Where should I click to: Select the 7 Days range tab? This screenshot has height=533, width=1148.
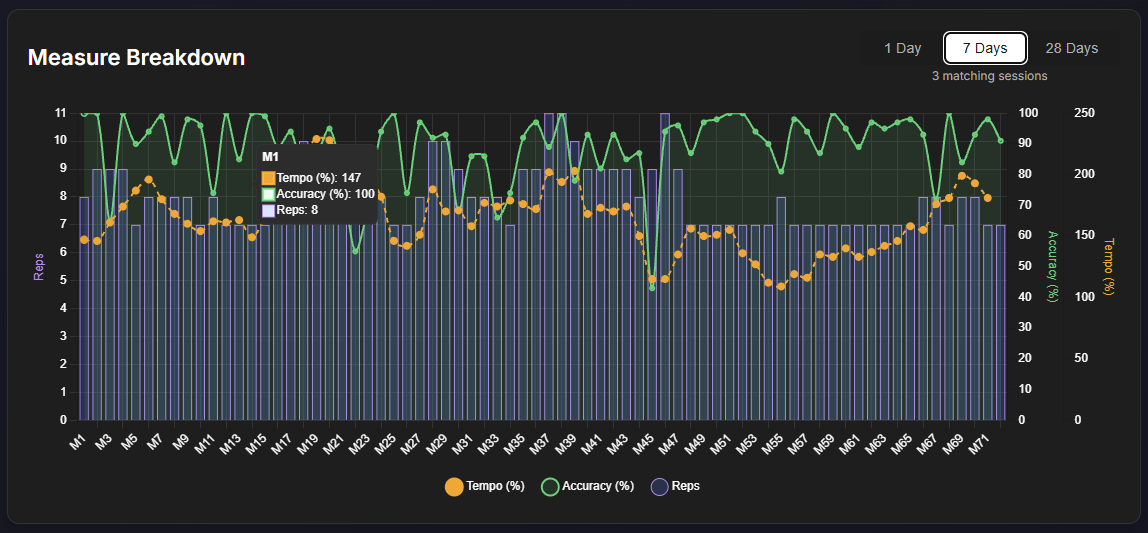985,48
